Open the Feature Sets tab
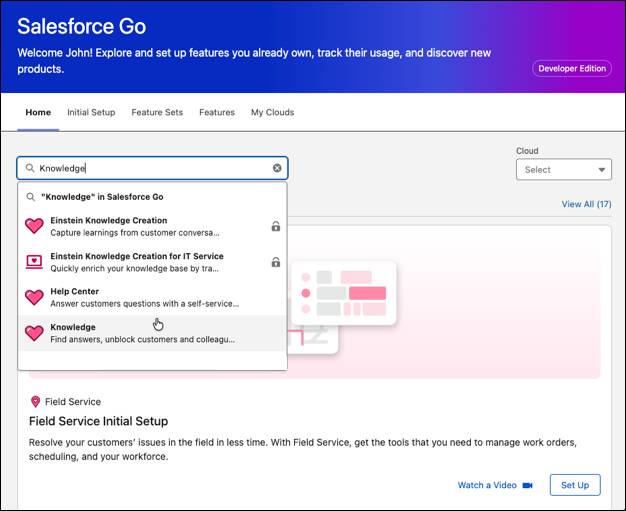Screen dimensions: 626x511 (x=157, y=113)
